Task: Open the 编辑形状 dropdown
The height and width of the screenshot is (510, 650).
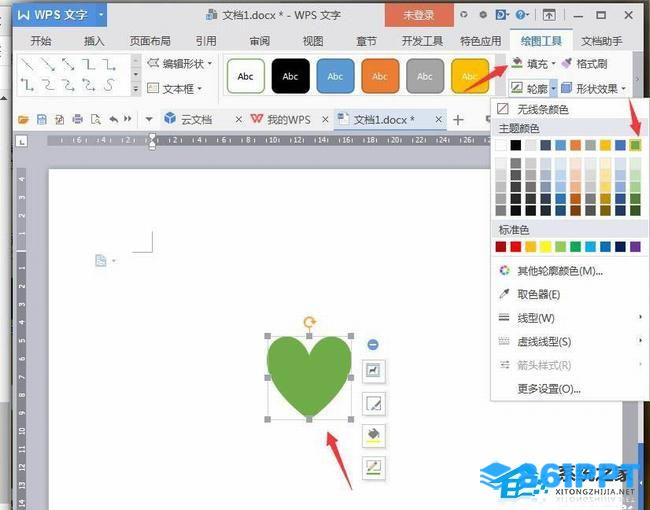Action: pos(180,63)
